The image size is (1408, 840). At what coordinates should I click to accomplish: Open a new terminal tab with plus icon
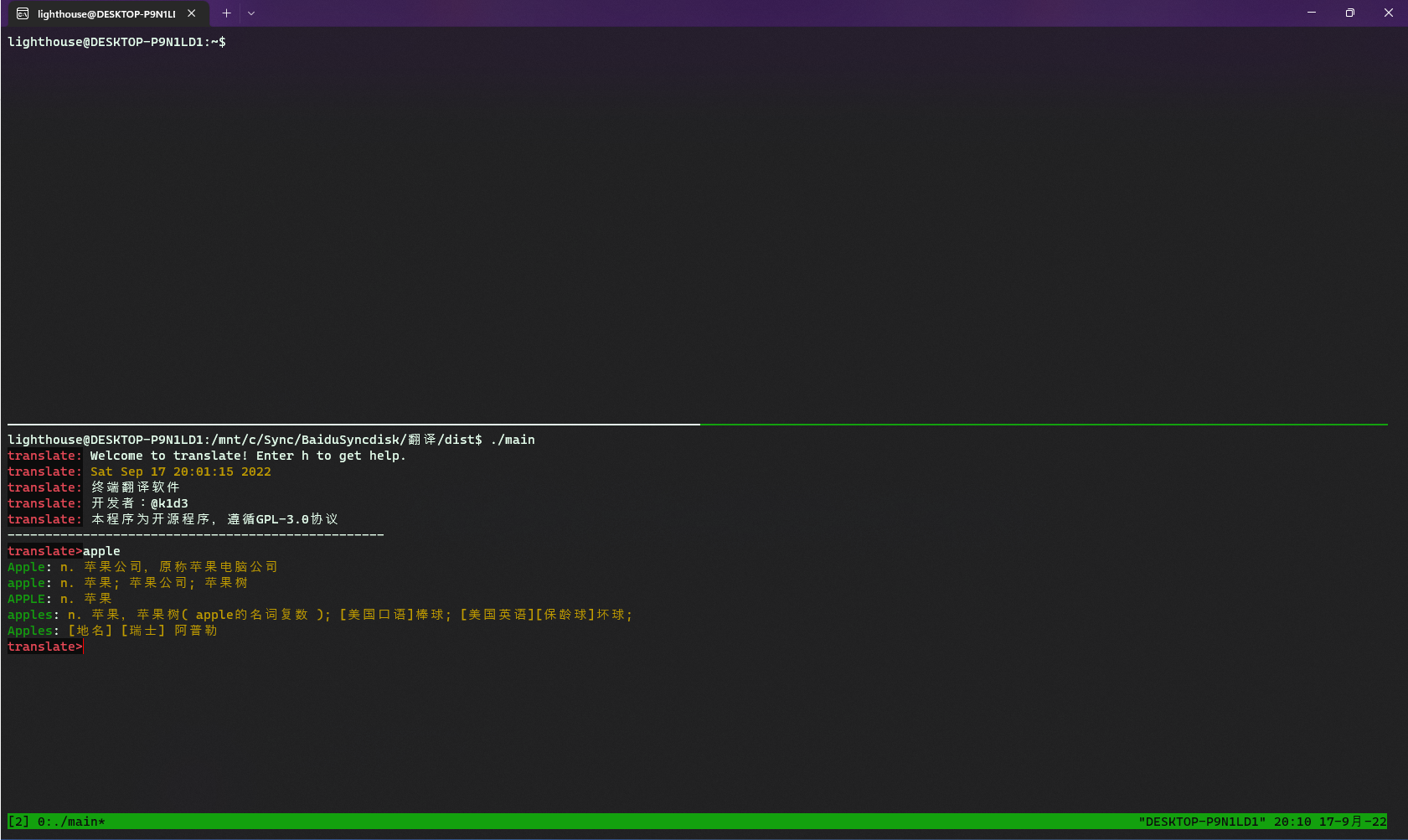(x=226, y=13)
